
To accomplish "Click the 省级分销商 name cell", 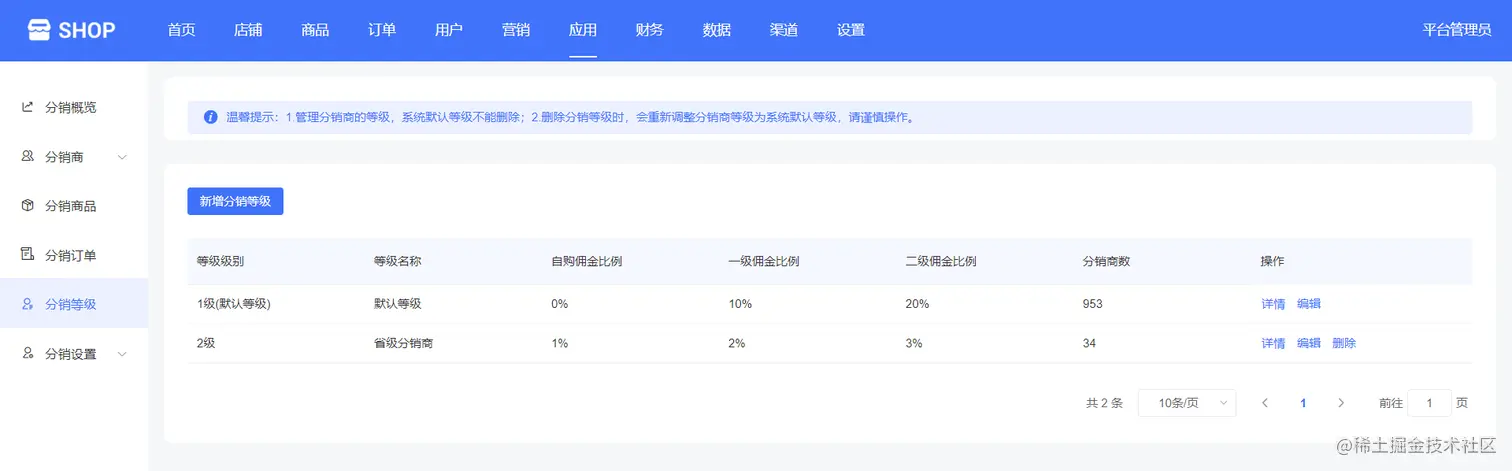I will (x=404, y=343).
